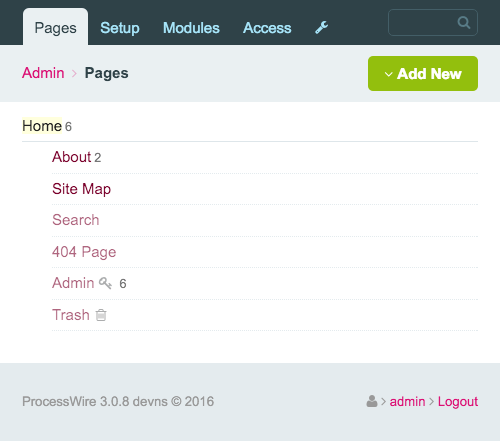This screenshot has width=500, height=441.
Task: Click the magnifier search icon
Action: [x=464, y=23]
